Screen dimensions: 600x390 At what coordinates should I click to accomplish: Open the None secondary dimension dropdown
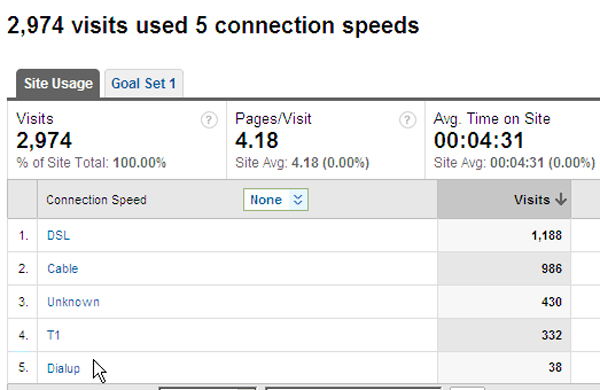276,199
